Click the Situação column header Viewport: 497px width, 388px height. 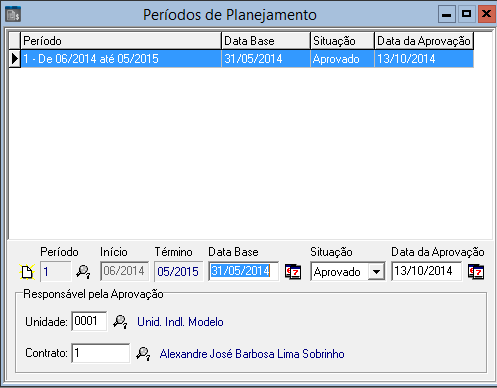[x=342, y=41]
